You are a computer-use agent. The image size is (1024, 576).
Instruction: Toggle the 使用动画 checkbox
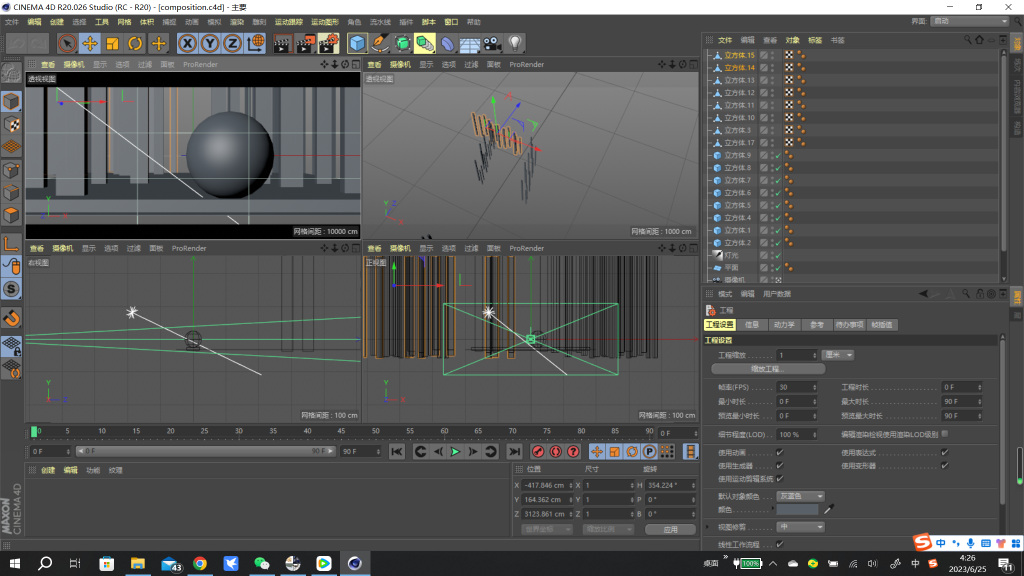click(780, 453)
